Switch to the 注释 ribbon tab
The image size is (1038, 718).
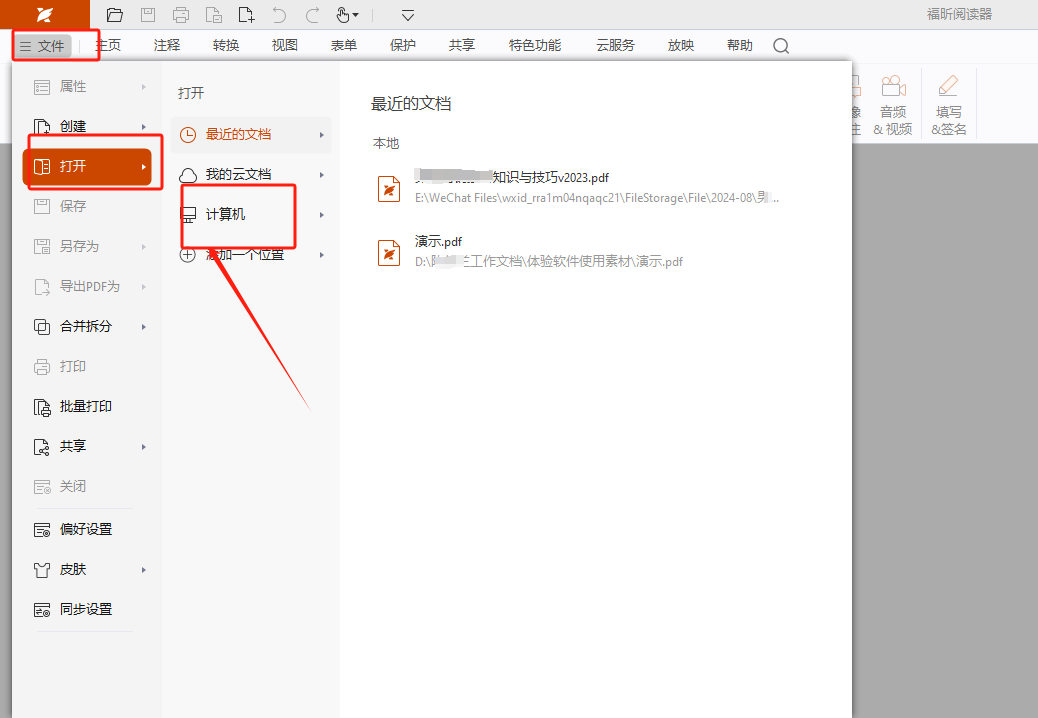167,46
